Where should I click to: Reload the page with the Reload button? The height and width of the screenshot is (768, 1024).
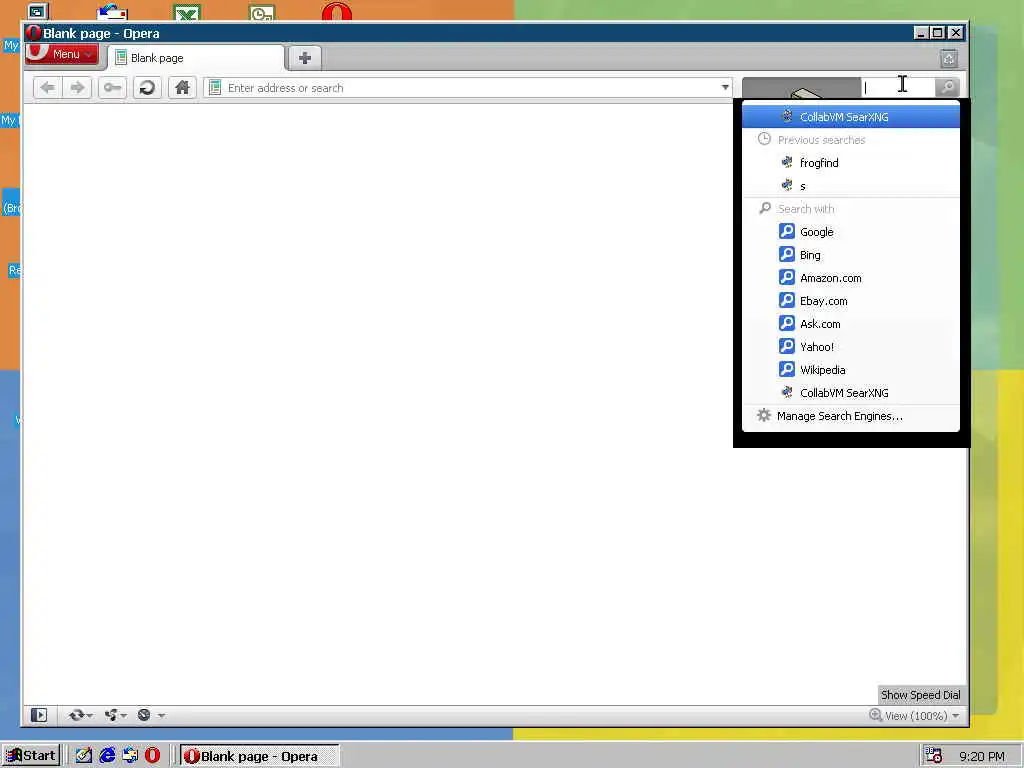click(147, 88)
